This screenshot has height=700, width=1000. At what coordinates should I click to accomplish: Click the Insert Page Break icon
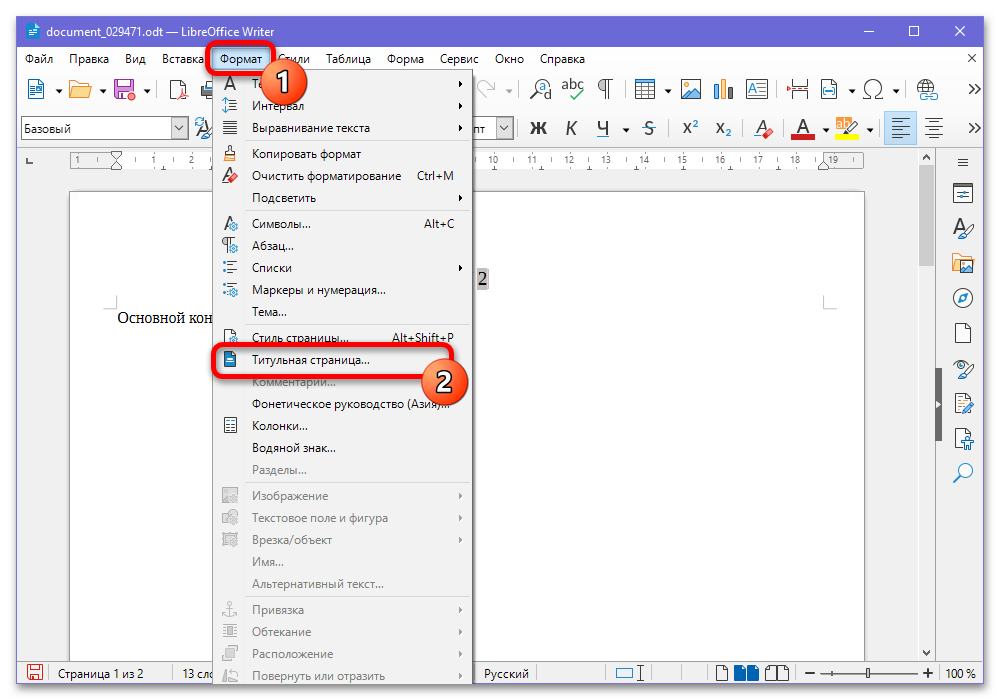797,90
